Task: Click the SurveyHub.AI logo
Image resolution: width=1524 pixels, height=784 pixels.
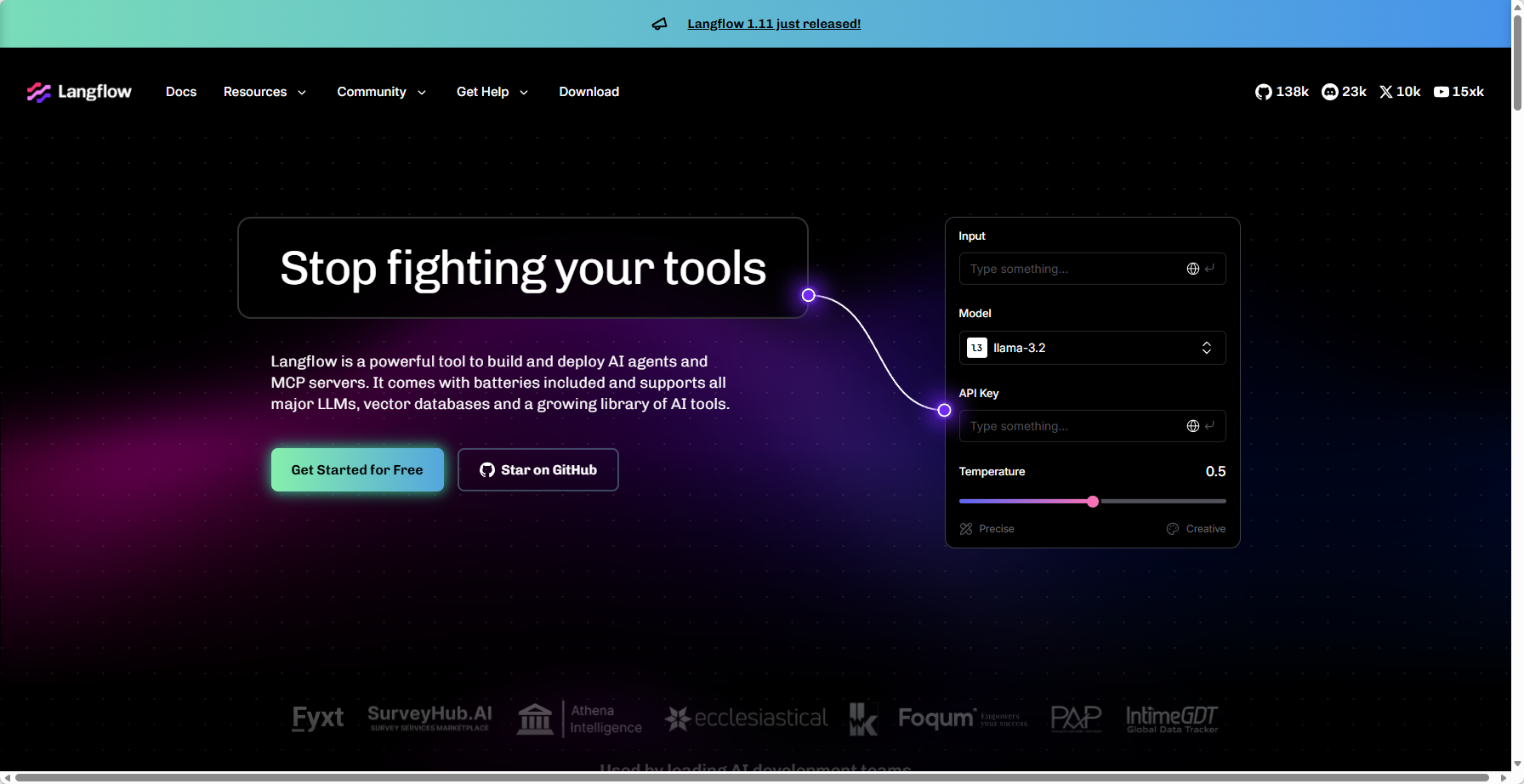Action: (430, 718)
